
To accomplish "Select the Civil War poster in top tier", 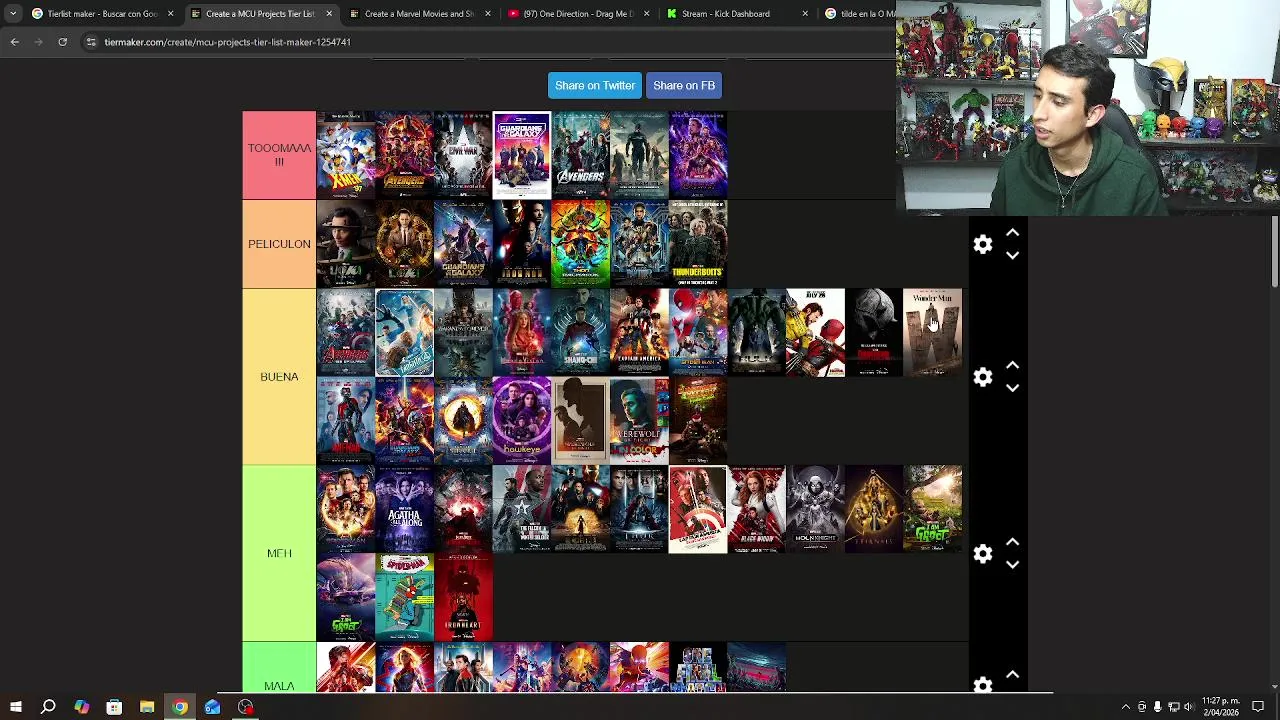I will click(463, 155).
